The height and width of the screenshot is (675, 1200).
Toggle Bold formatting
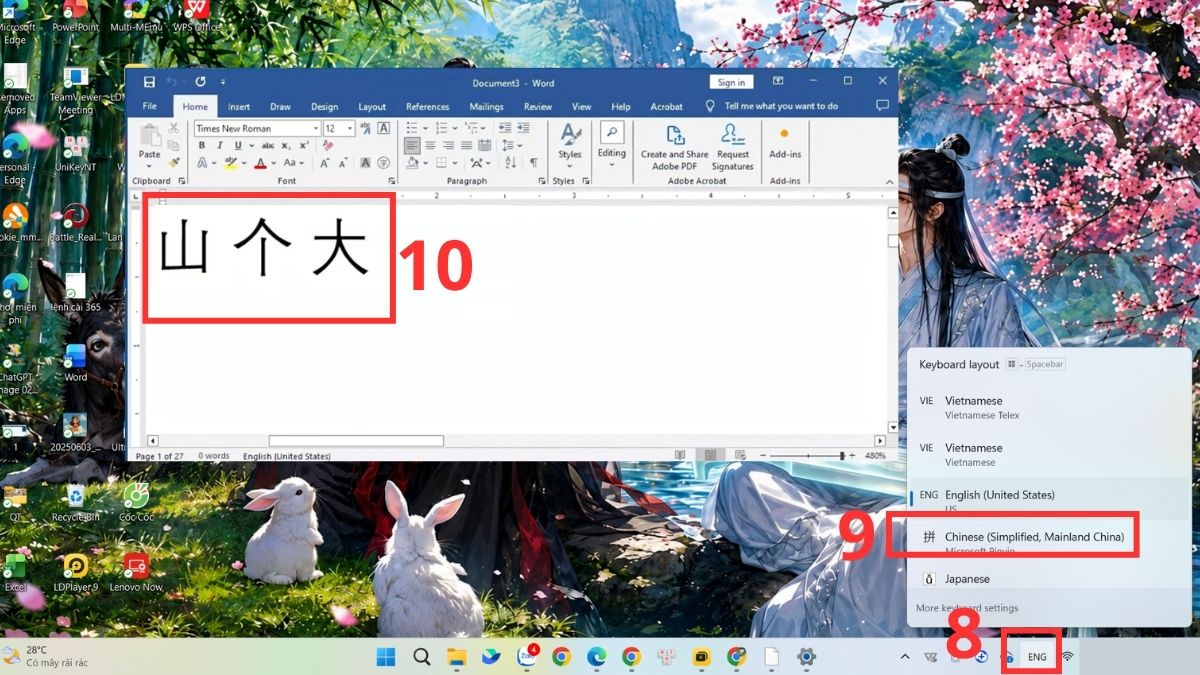(x=201, y=145)
